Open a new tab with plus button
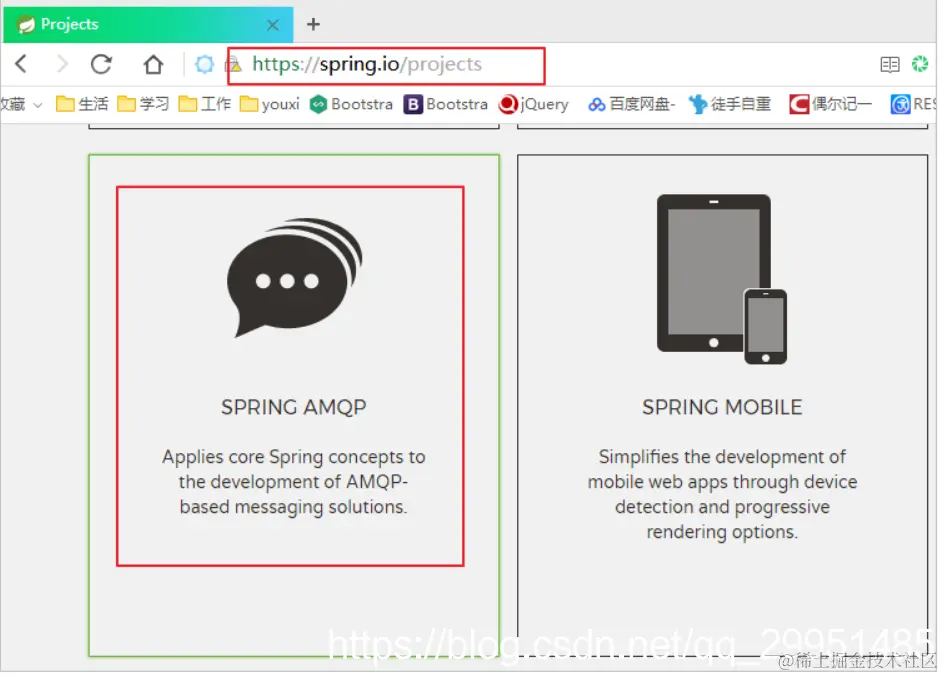The height and width of the screenshot is (677, 944). (313, 24)
